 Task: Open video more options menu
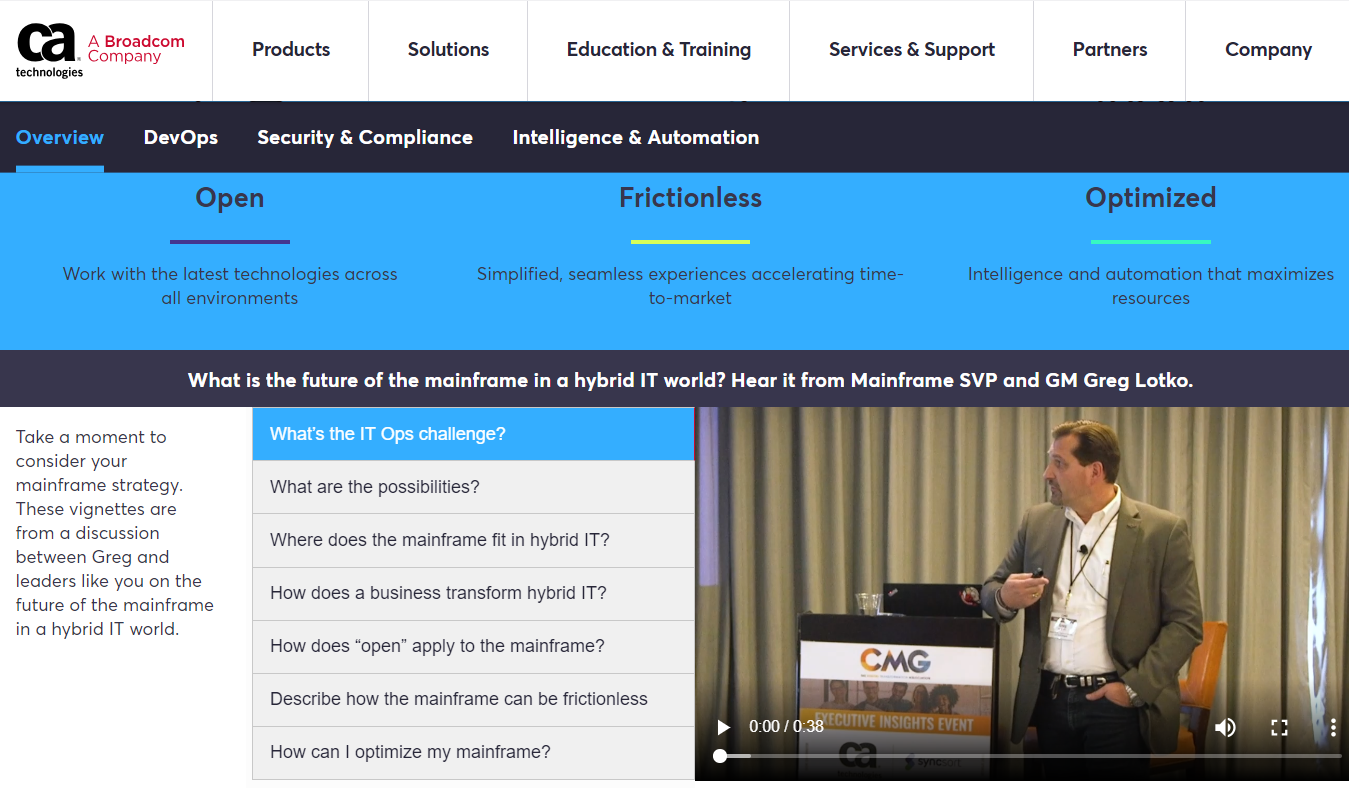(1333, 727)
